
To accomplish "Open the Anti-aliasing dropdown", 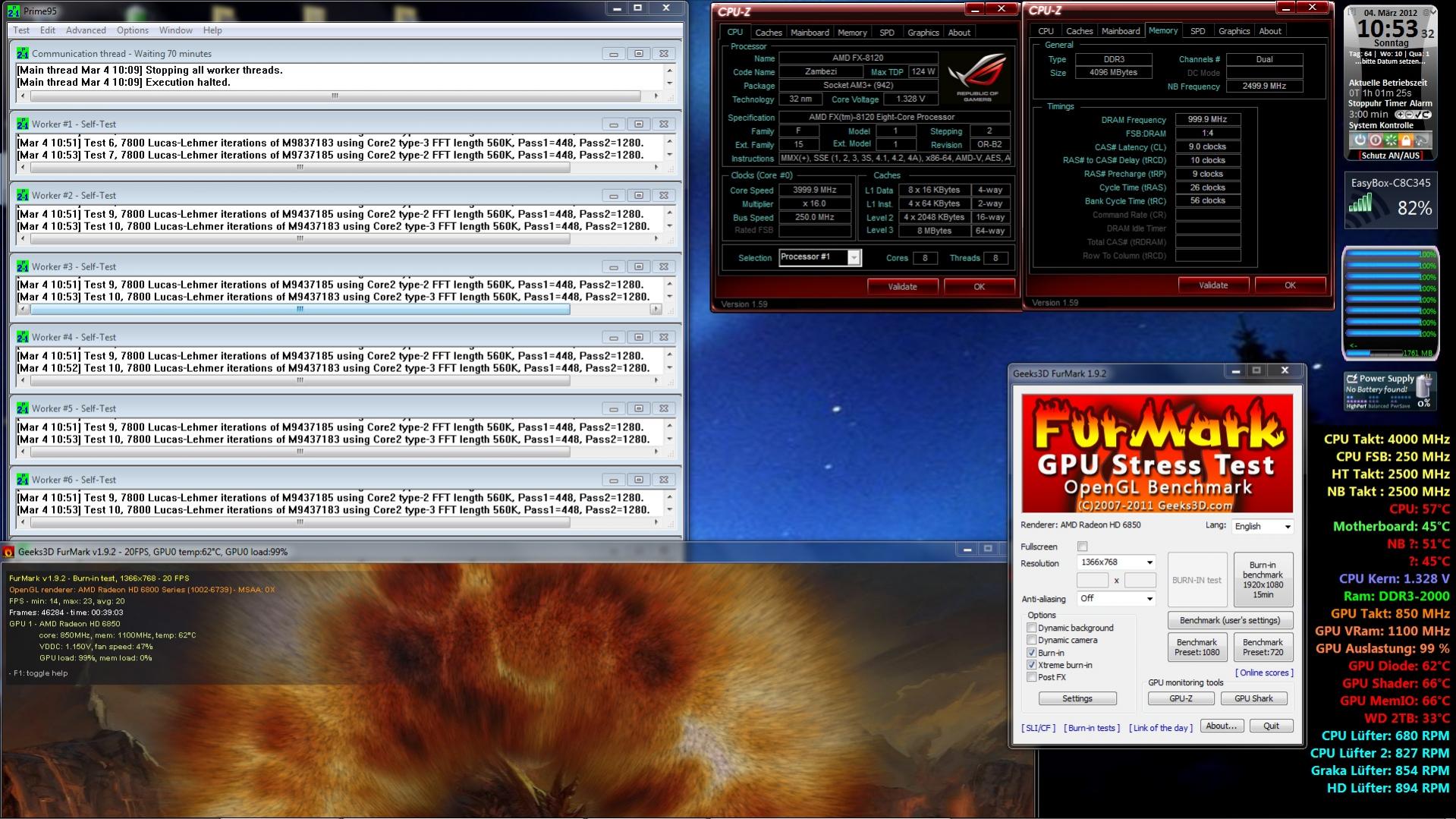I will click(1116, 598).
